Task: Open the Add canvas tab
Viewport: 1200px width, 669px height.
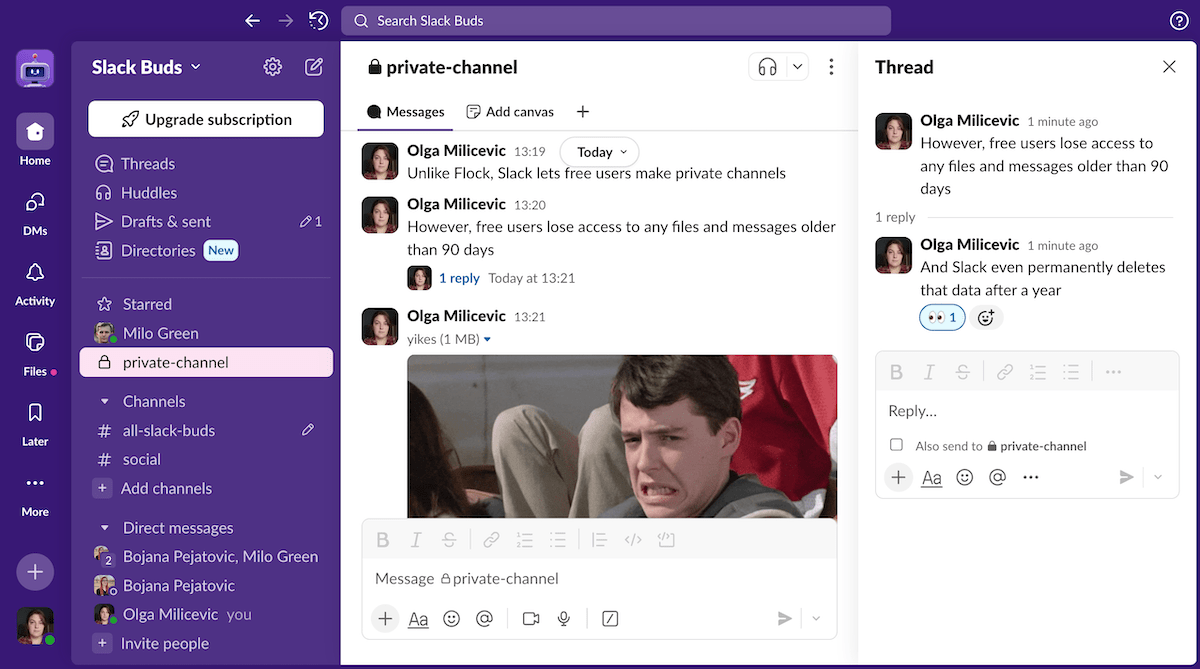Action: point(510,112)
